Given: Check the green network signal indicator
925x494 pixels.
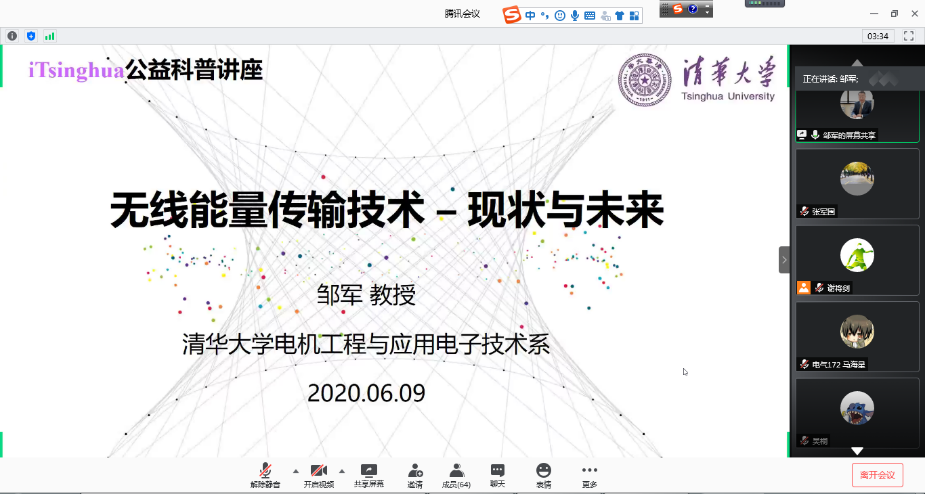Looking at the screenshot, I should [49, 36].
